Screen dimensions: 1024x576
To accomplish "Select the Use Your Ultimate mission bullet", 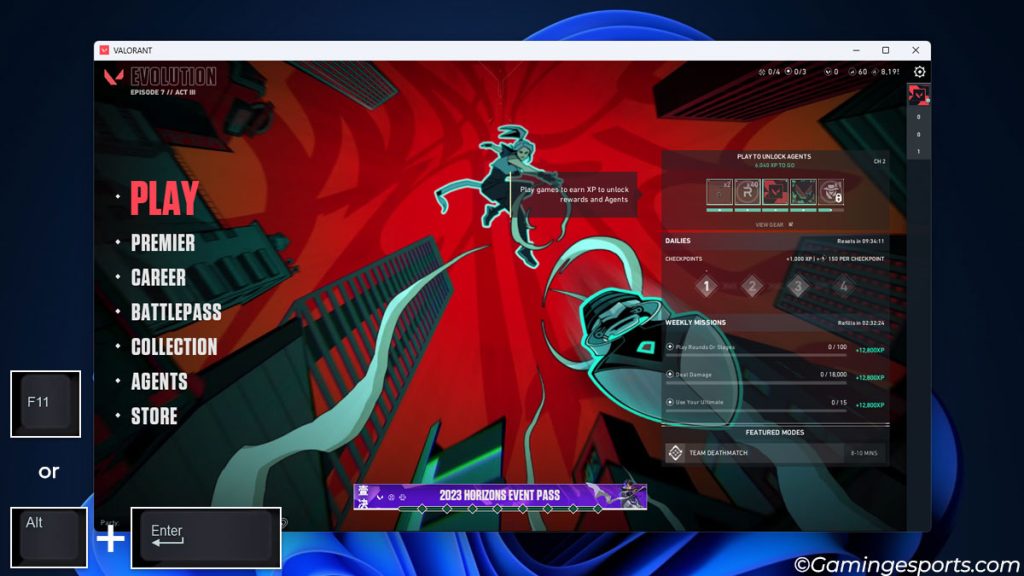I will click(x=670, y=402).
